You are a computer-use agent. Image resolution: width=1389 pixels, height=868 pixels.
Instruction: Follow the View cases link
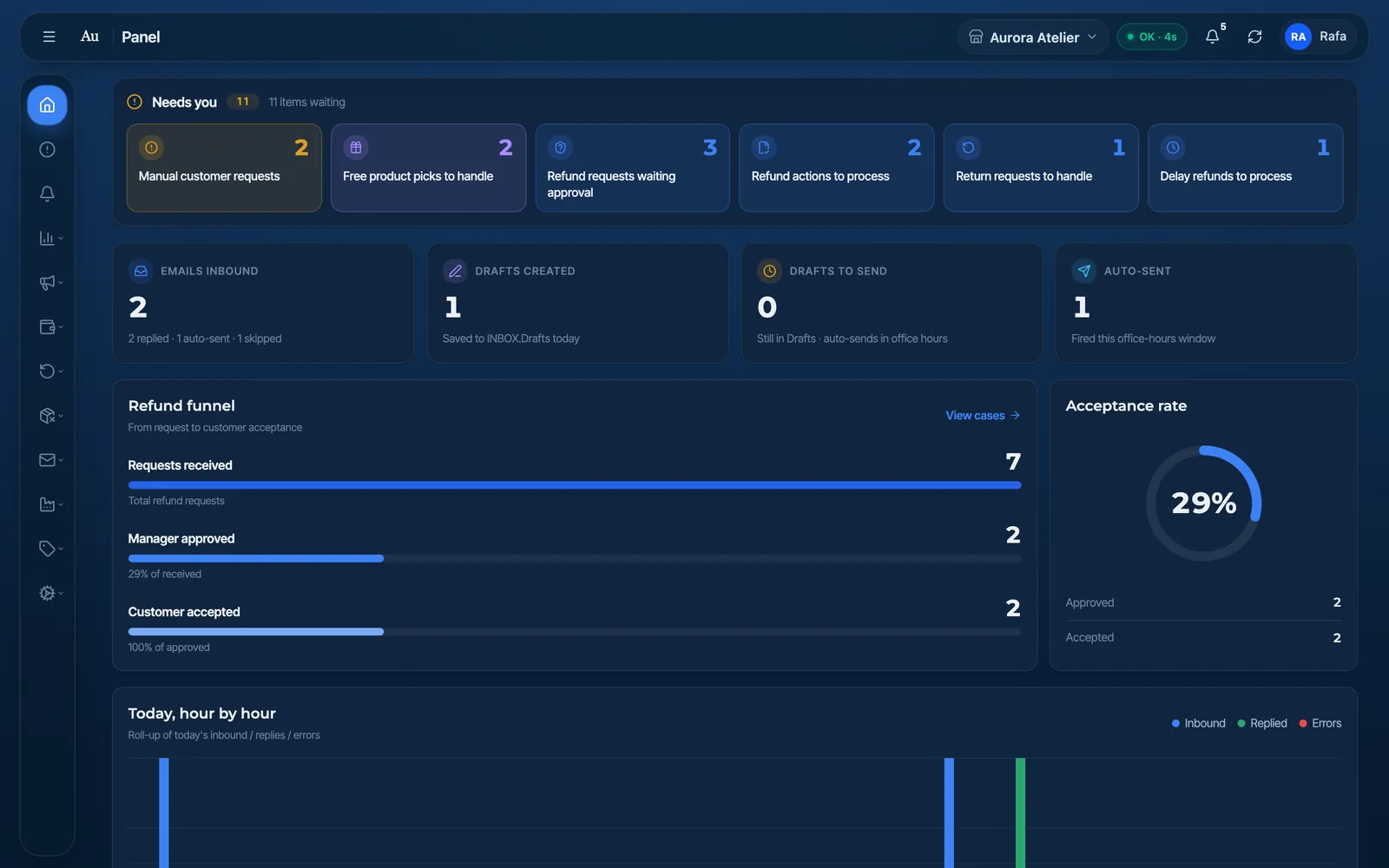[983, 416]
